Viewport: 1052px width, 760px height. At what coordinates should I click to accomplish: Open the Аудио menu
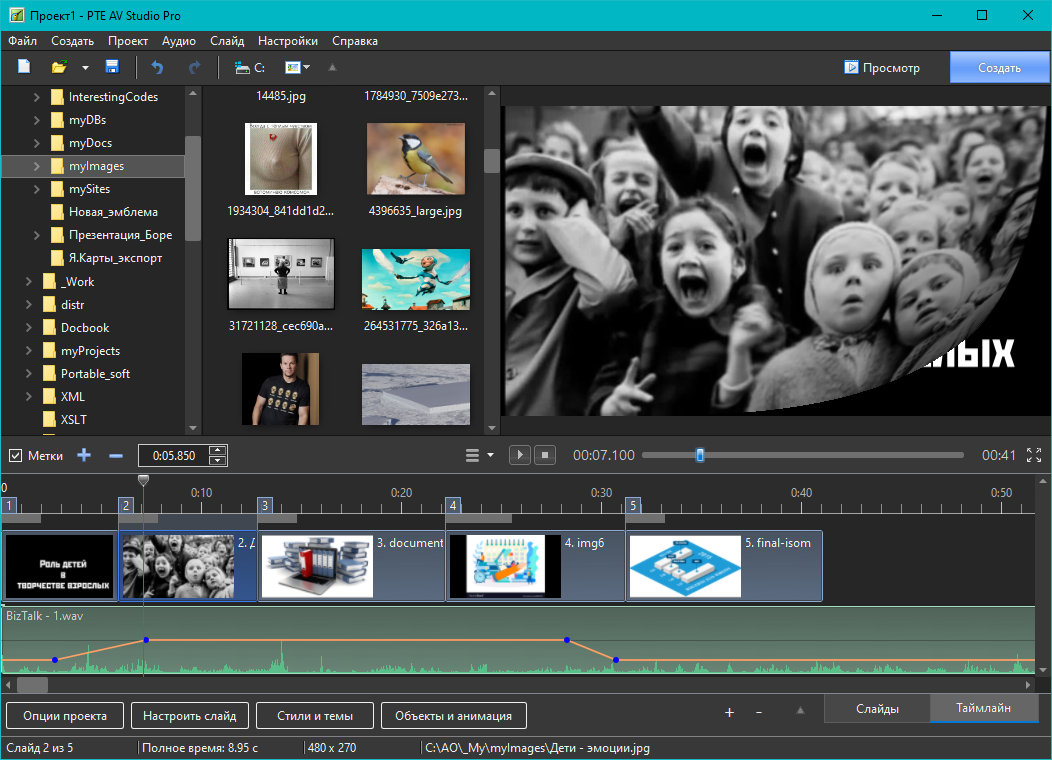(x=178, y=41)
